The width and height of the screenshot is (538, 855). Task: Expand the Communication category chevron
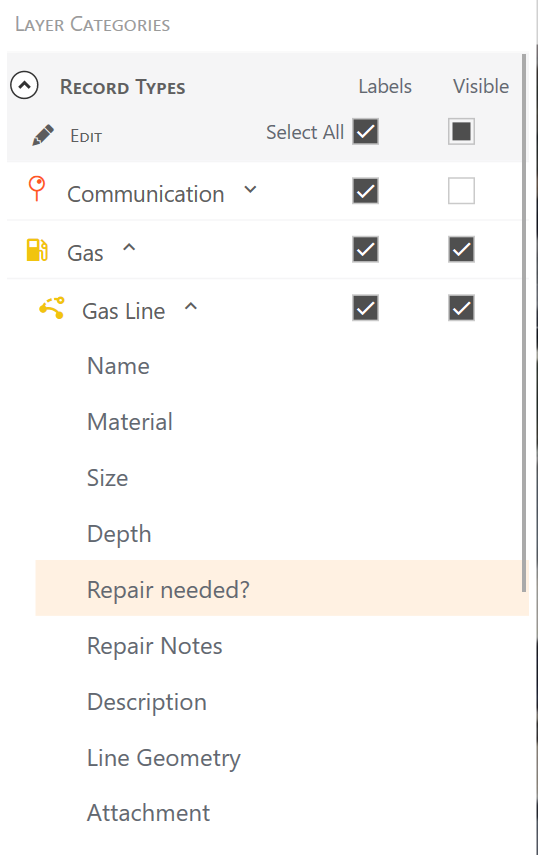click(x=250, y=190)
